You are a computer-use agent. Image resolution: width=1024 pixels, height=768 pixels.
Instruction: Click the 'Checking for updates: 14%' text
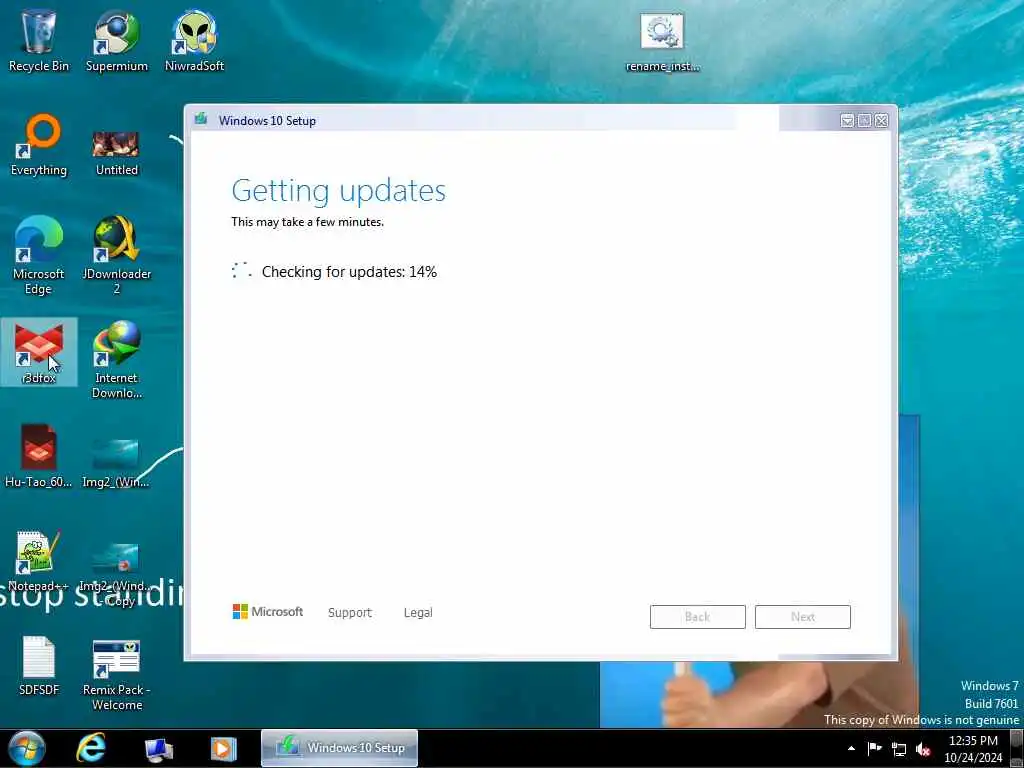[x=349, y=272]
